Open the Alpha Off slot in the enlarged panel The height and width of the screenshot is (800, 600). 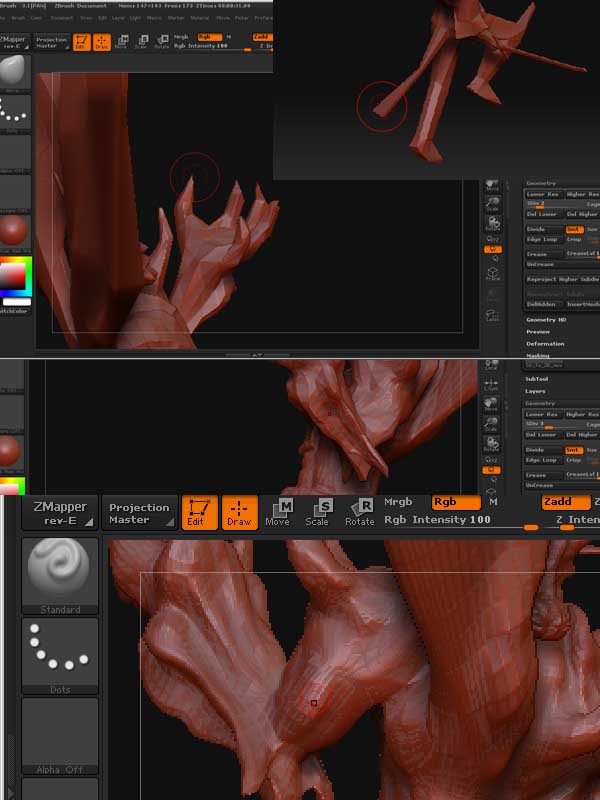(x=60, y=736)
